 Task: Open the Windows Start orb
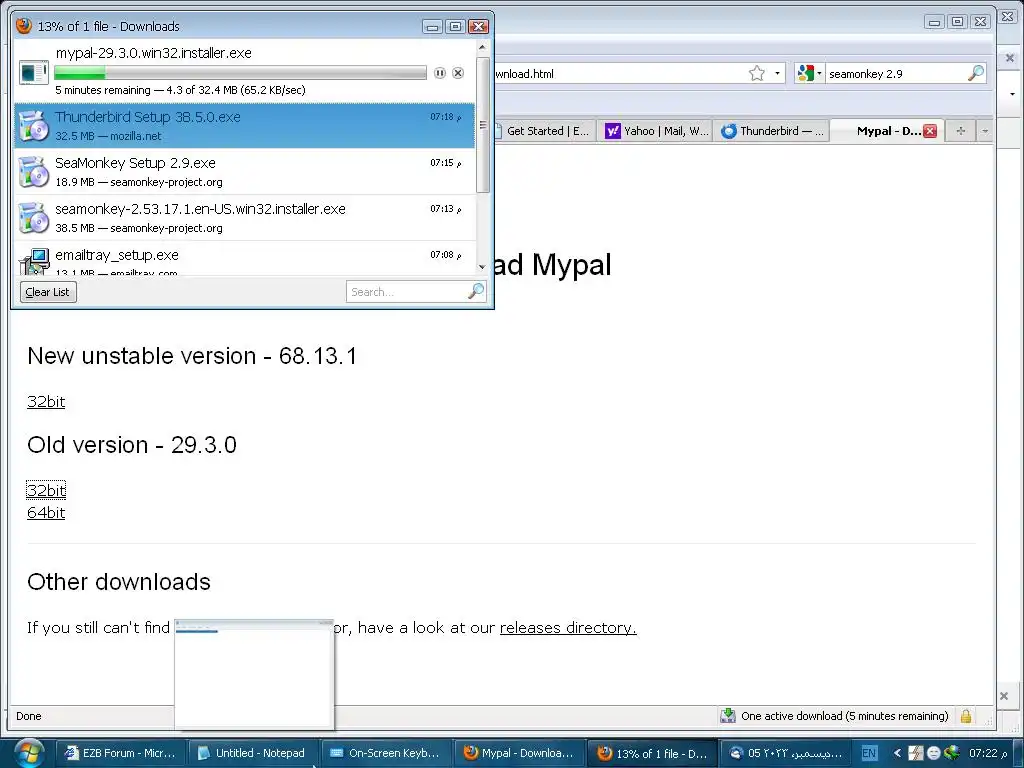tap(29, 753)
